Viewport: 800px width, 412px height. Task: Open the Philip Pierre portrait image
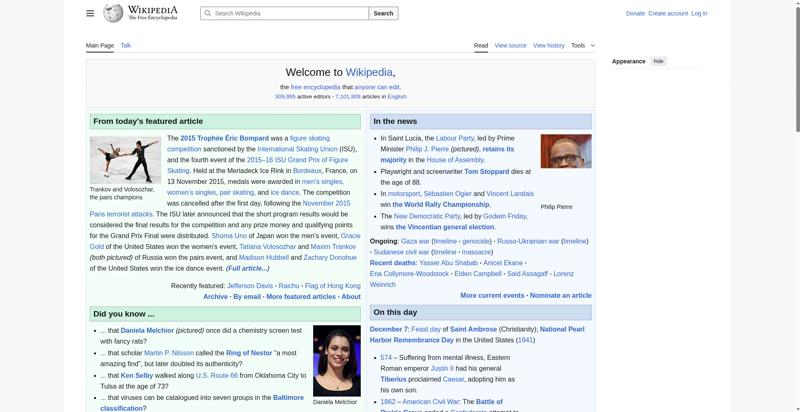click(x=565, y=151)
